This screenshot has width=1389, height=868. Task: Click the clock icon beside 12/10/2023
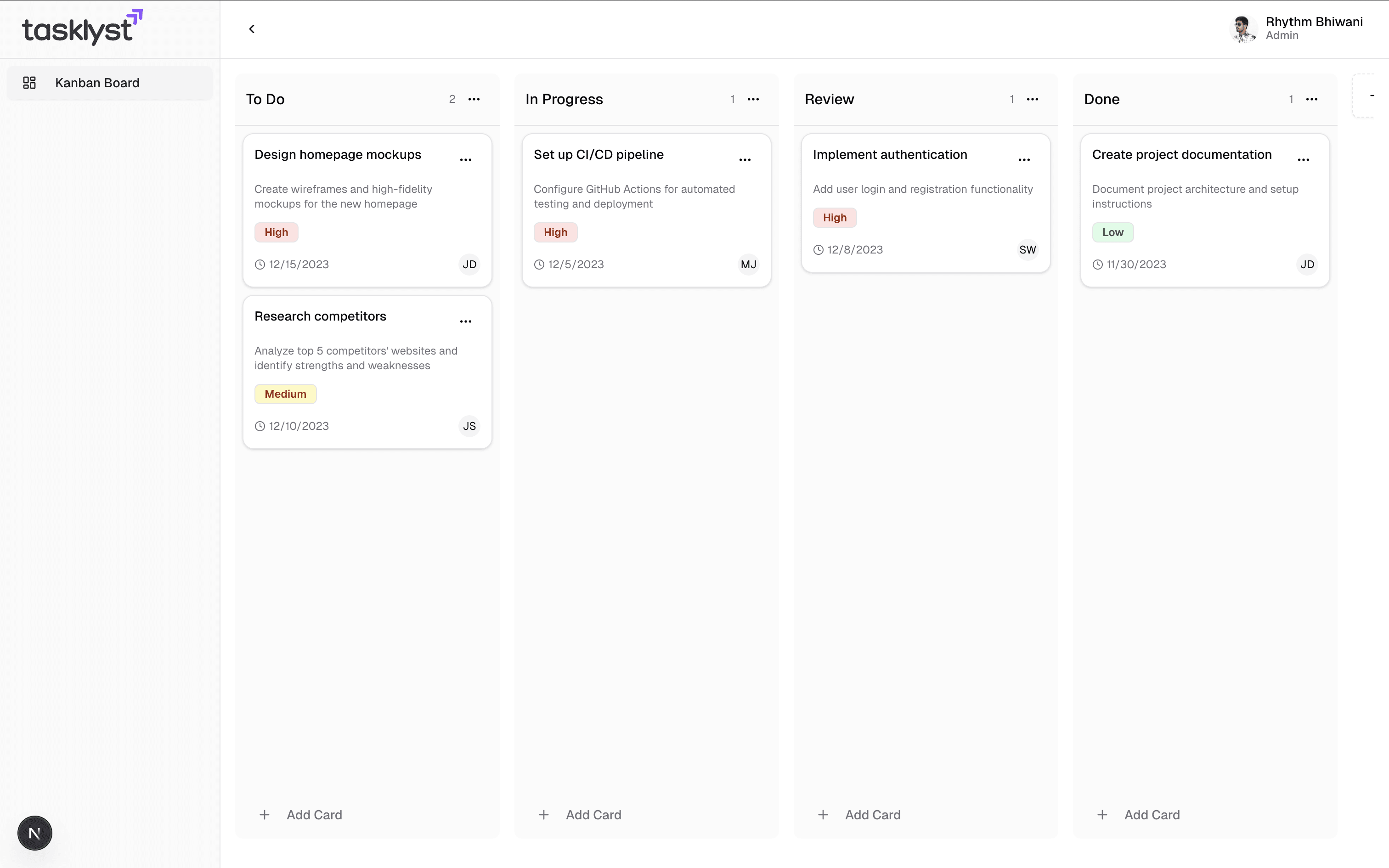pos(260,426)
